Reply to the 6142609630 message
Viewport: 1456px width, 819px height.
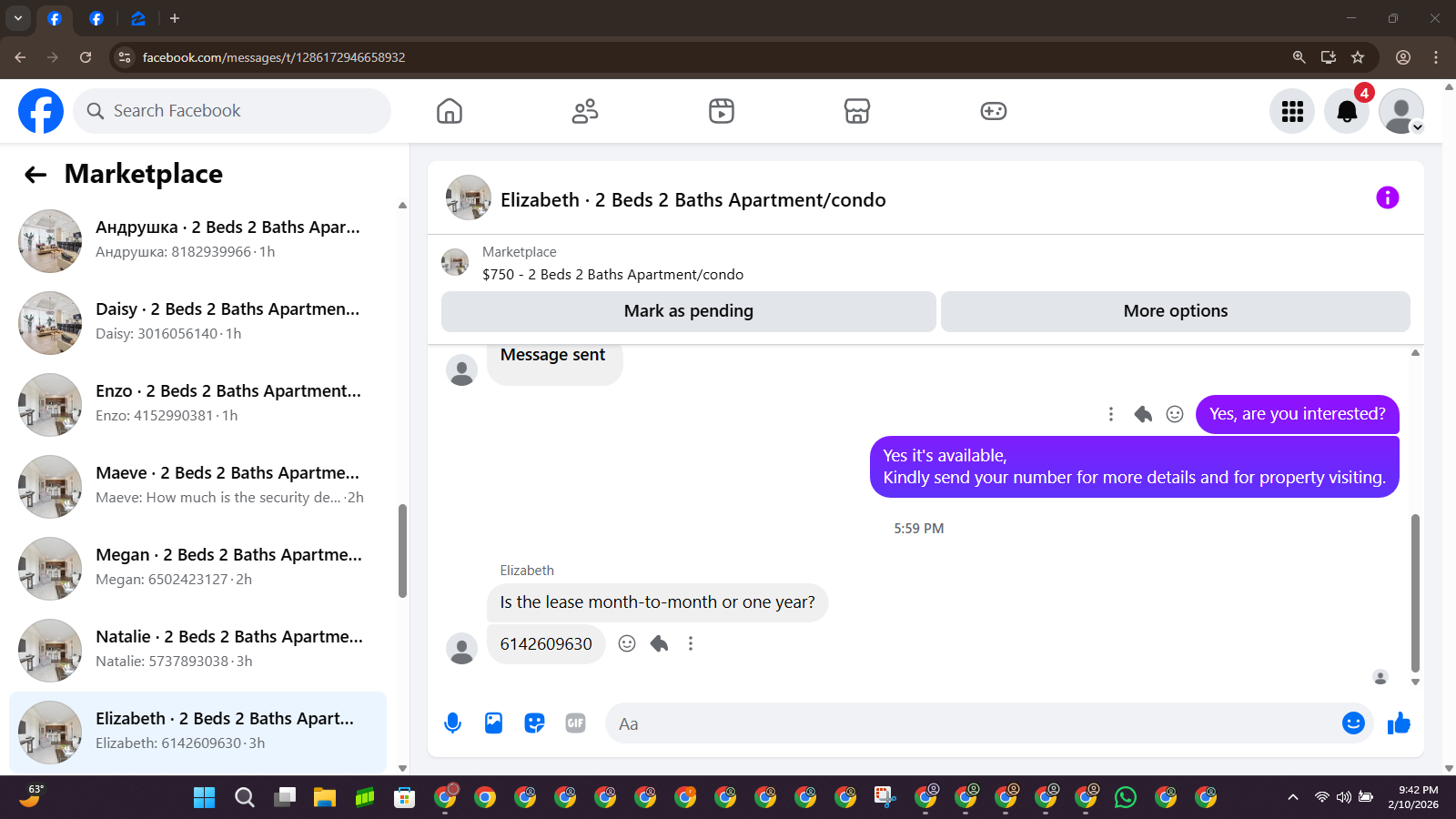click(x=659, y=643)
